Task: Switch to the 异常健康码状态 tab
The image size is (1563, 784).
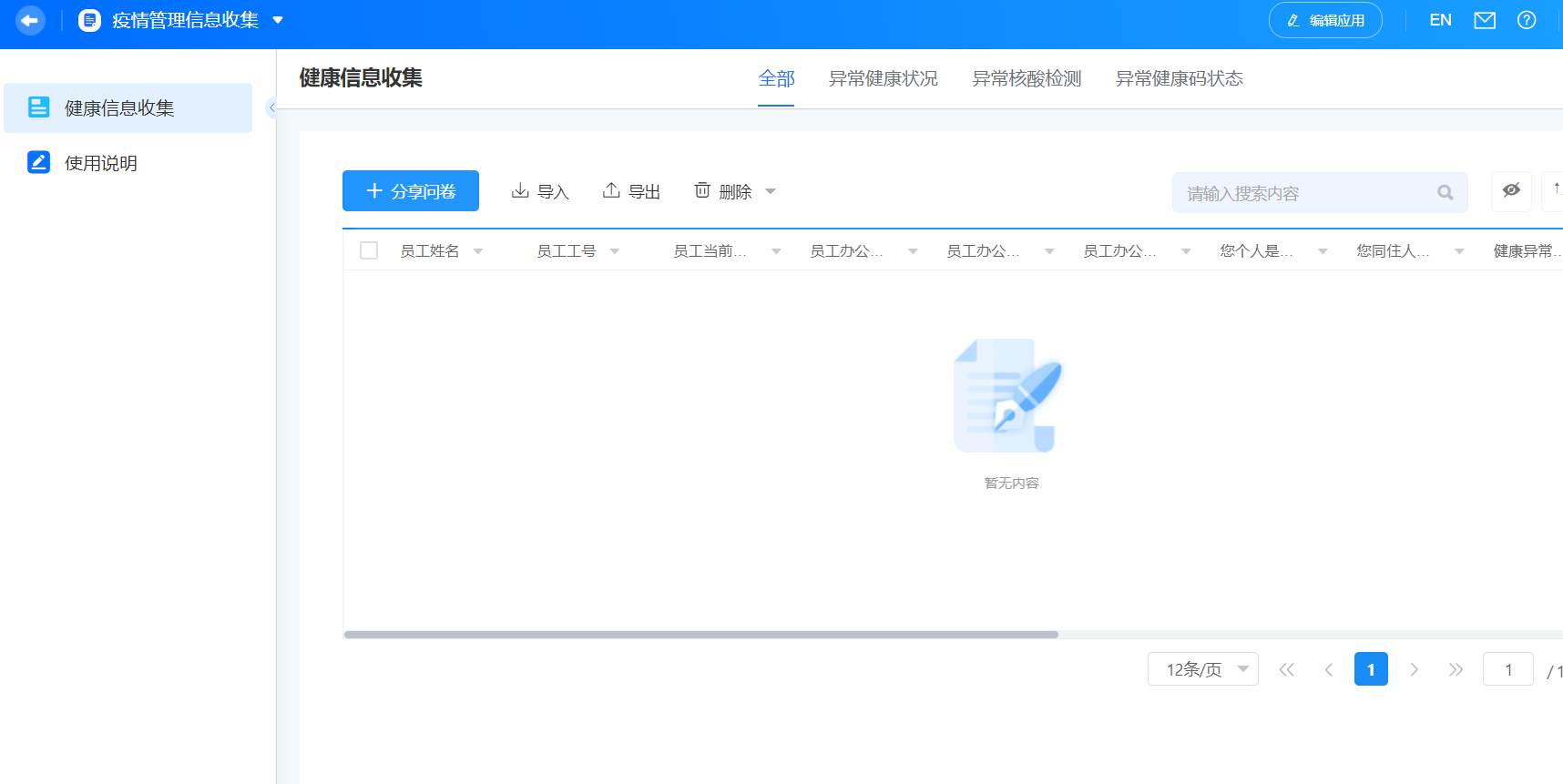Action: click(1180, 78)
